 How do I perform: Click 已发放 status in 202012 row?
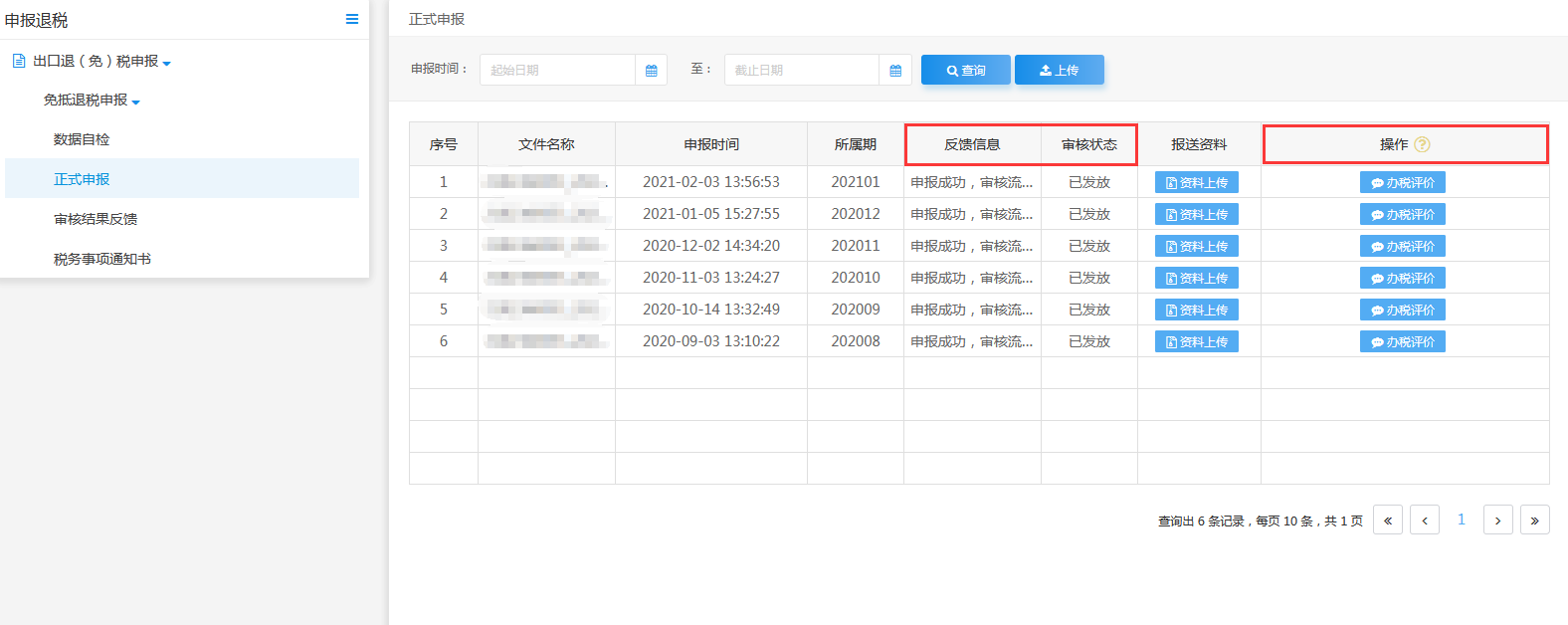[x=1089, y=214]
